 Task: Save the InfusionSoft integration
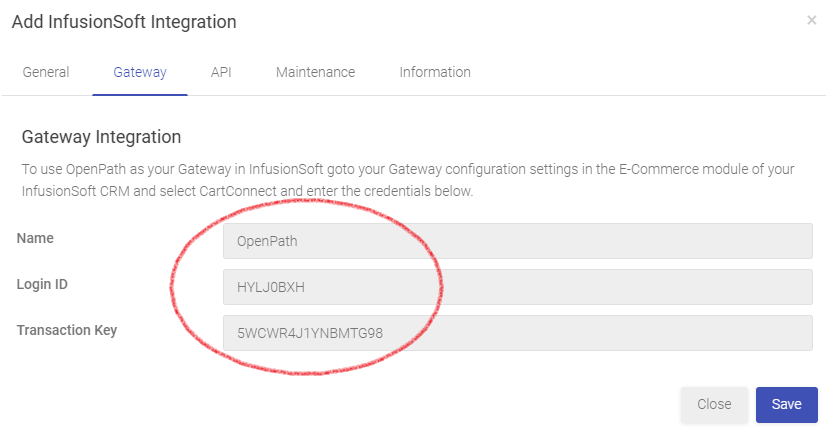tap(786, 405)
